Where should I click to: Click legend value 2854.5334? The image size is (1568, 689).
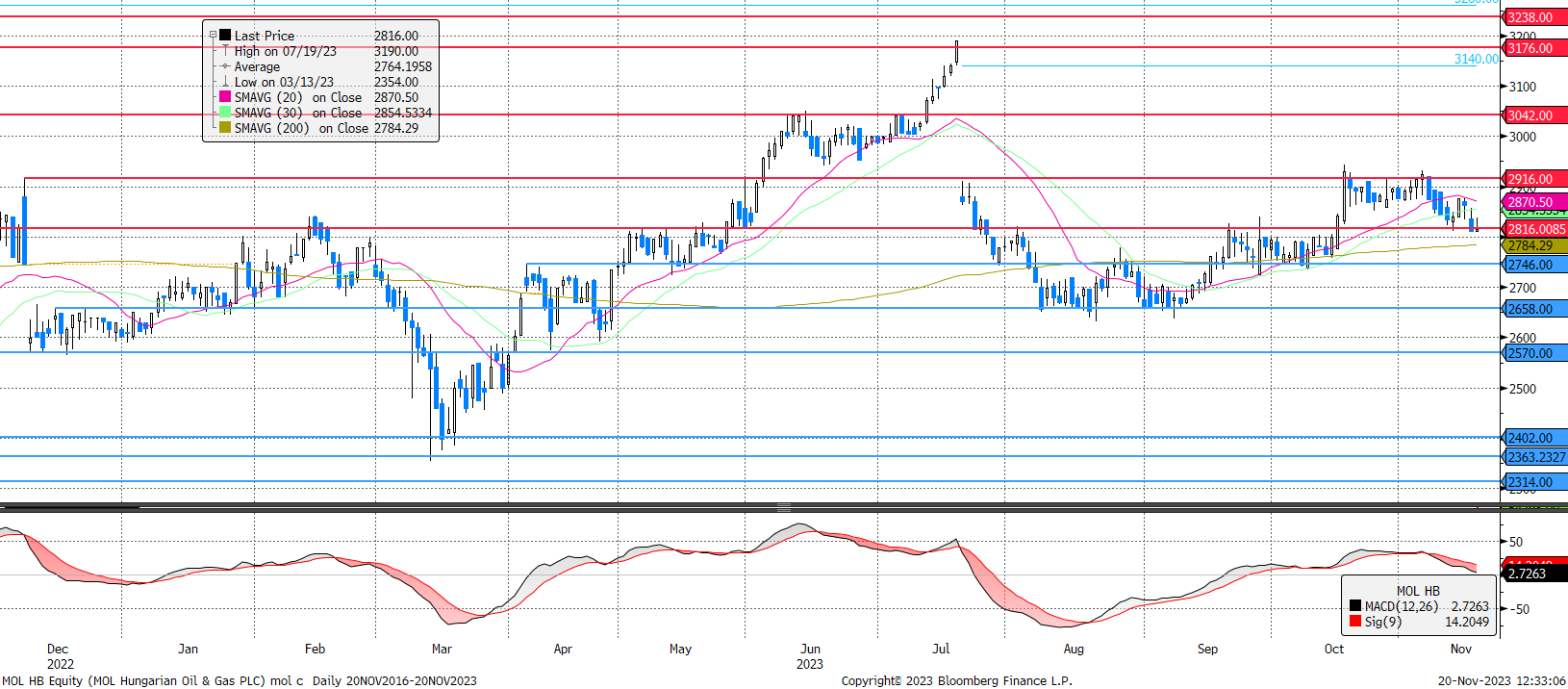coord(403,113)
